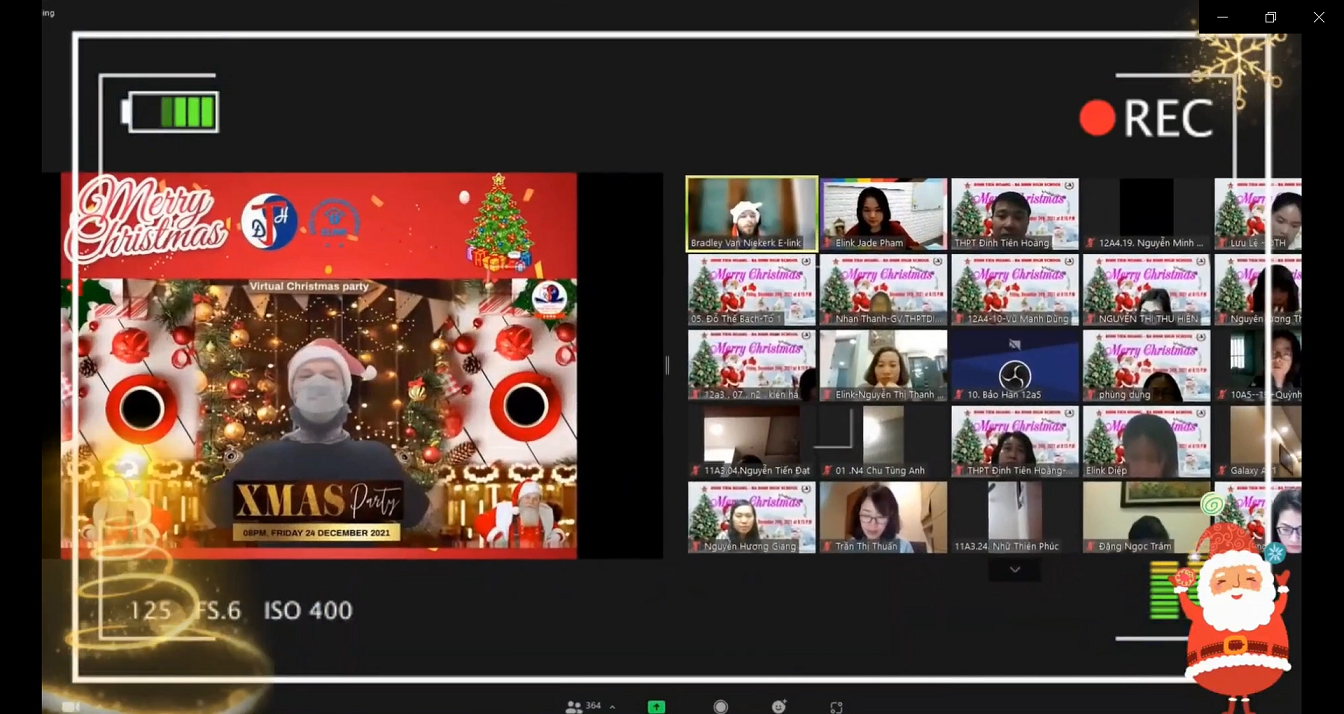Open the Reactions smiley icon

pyautogui.click(x=779, y=706)
